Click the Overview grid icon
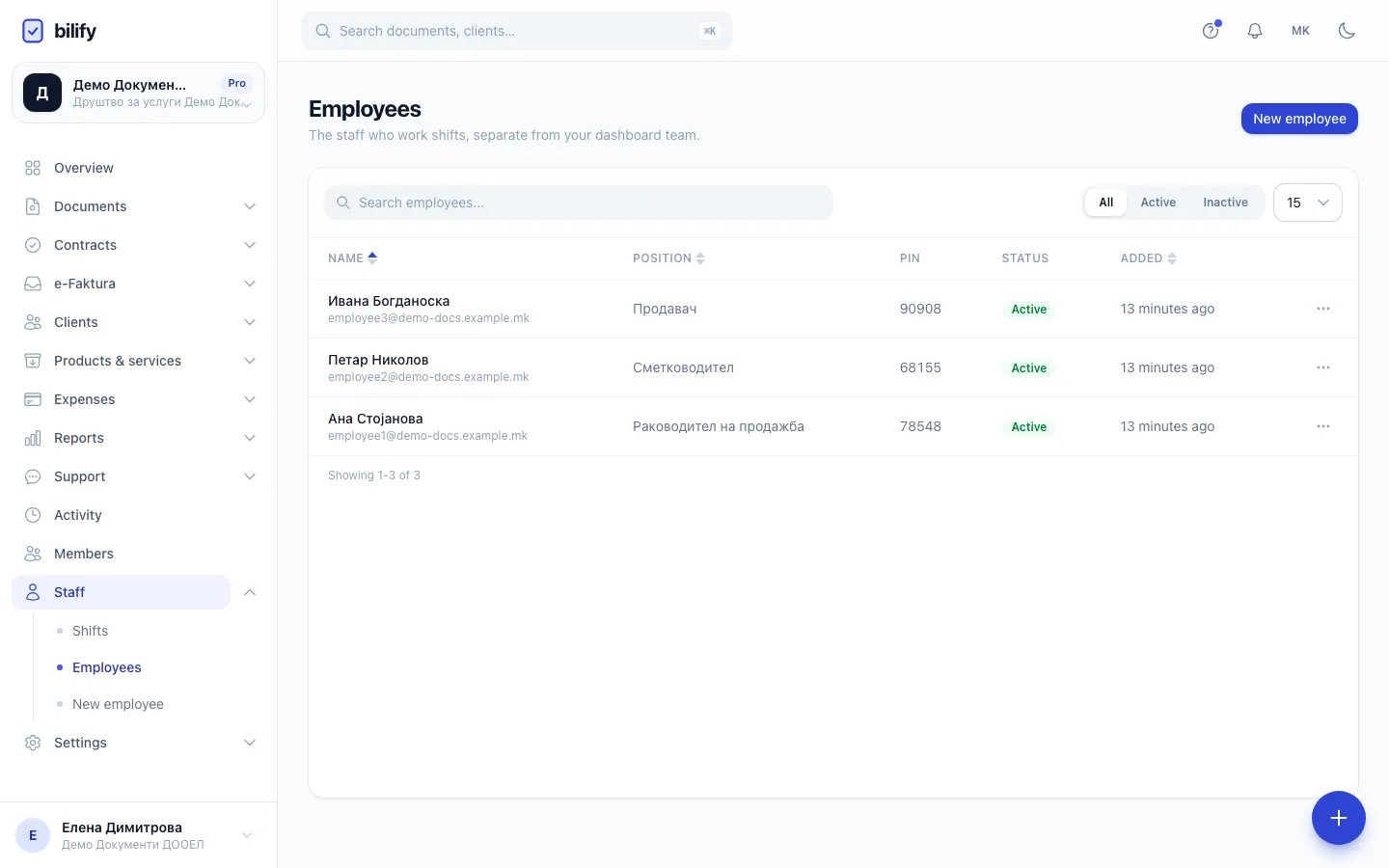1389x868 pixels. click(x=33, y=168)
